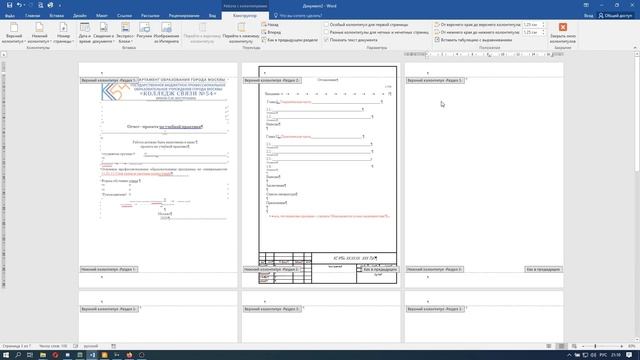Adjust the footer-from-bottom distance spinner arrows
Viewport: 640px width, 360px height.
click(x=543, y=32)
